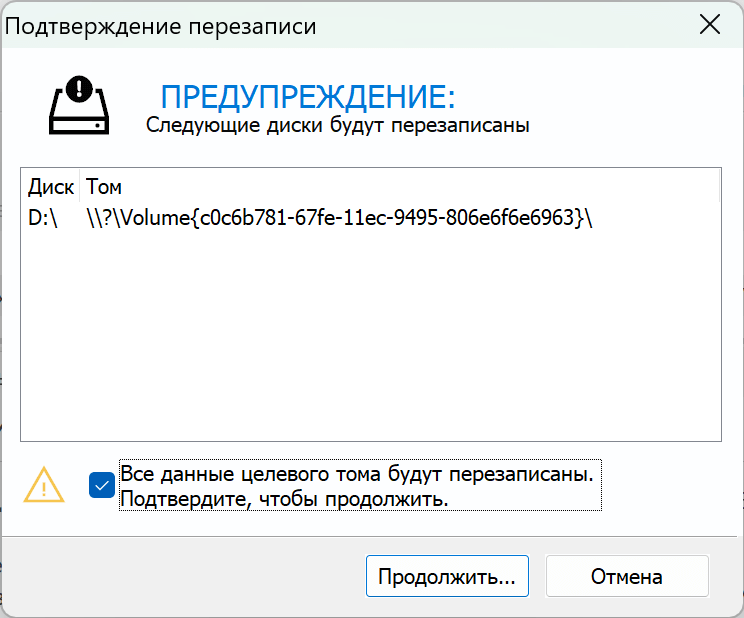Click the divider between Диск and Том columns
This screenshot has height=618, width=744.
80,187
